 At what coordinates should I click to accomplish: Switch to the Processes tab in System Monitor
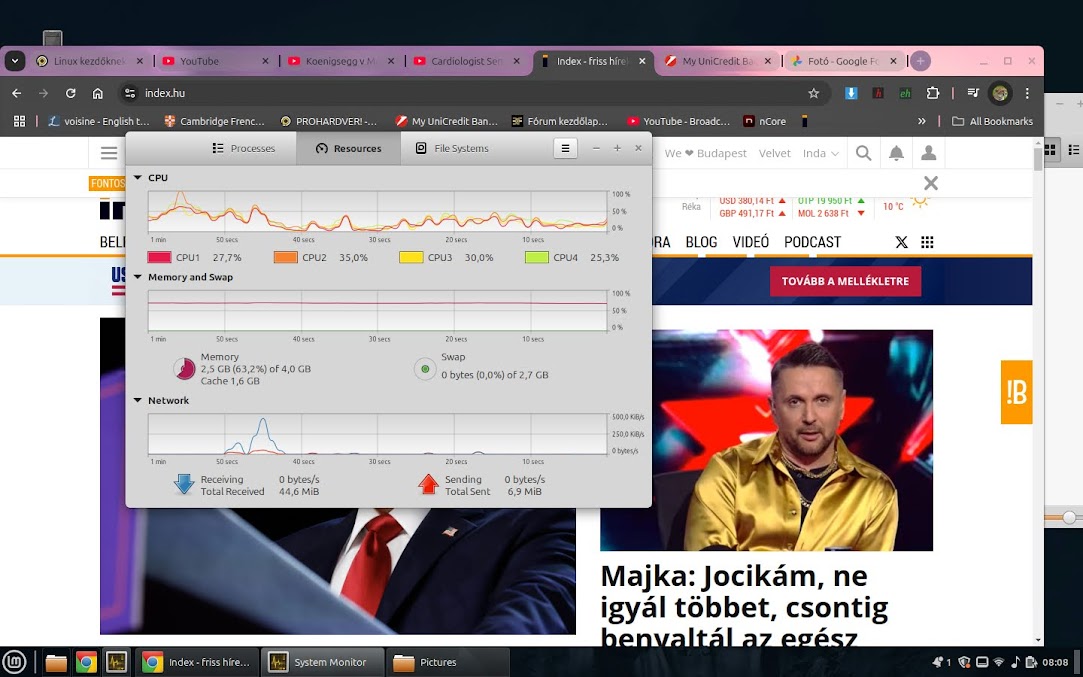(244, 149)
